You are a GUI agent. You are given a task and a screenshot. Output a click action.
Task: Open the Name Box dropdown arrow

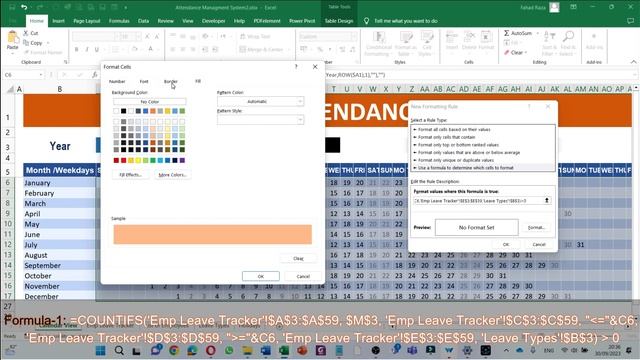pyautogui.click(x=41, y=75)
